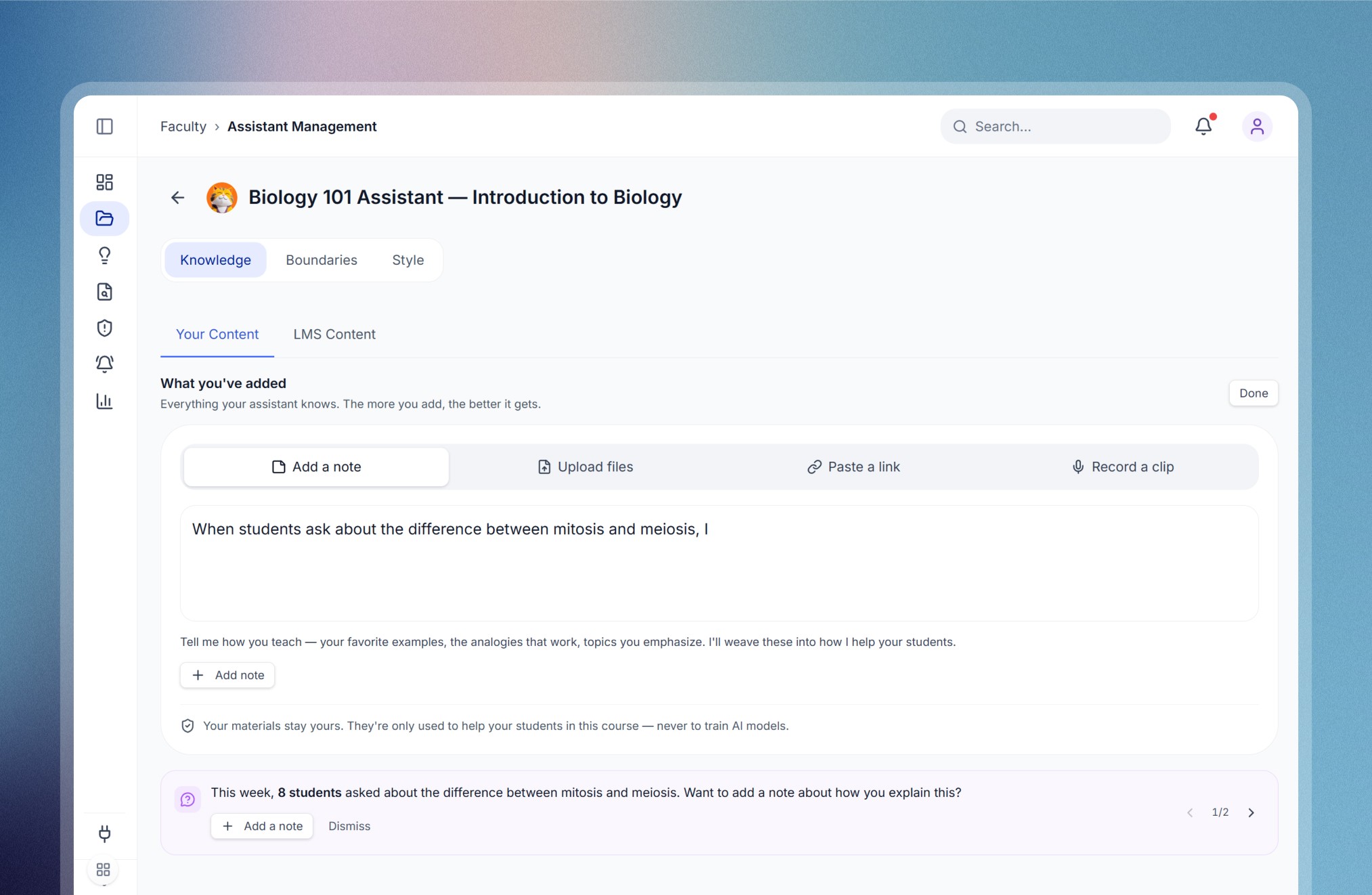
Task: Open the privacy shield section in the sidebar
Action: pyautogui.click(x=104, y=328)
